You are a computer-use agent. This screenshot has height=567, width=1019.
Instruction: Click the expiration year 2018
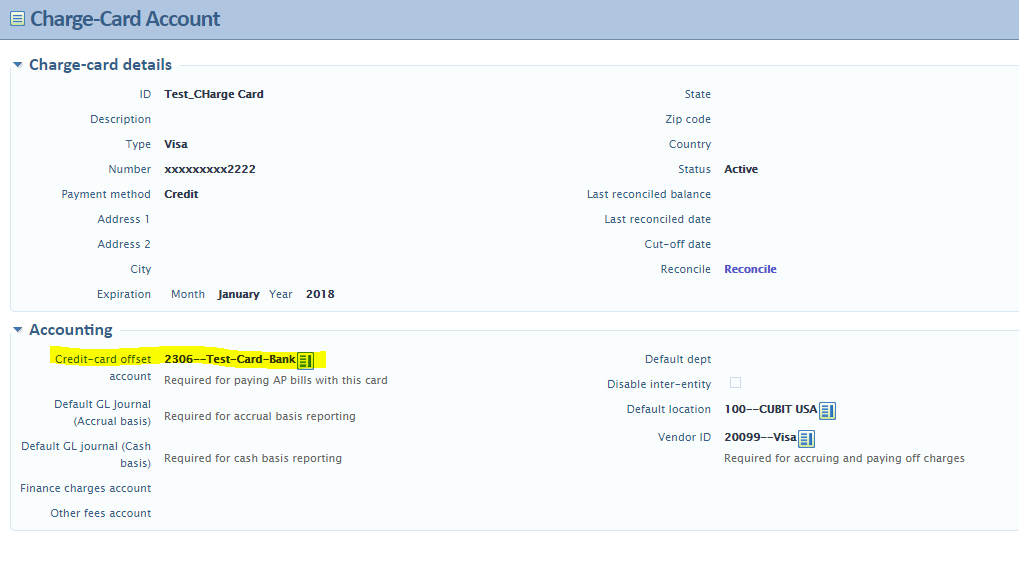320,295
